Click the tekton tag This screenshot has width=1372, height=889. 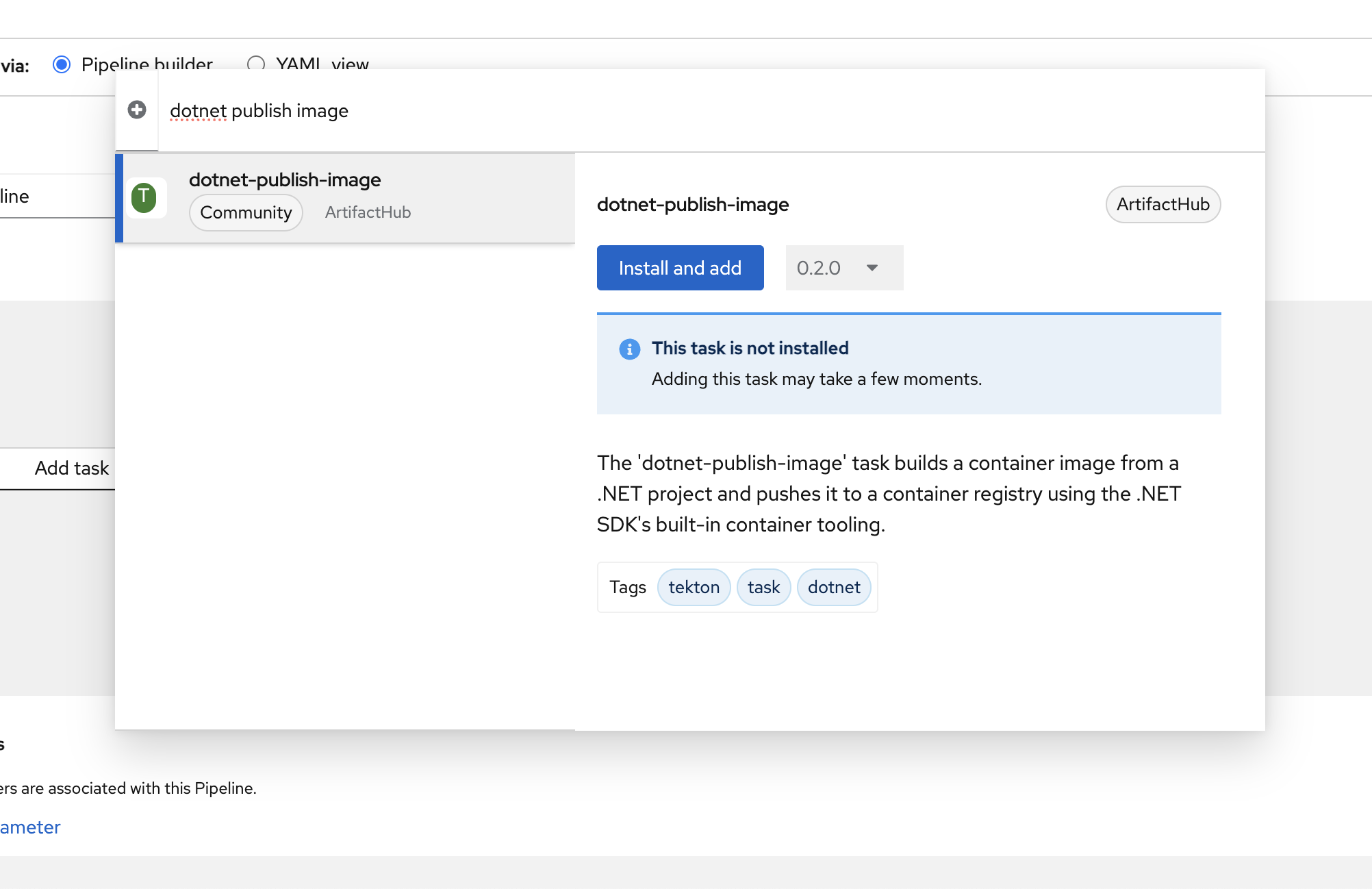[x=694, y=587]
